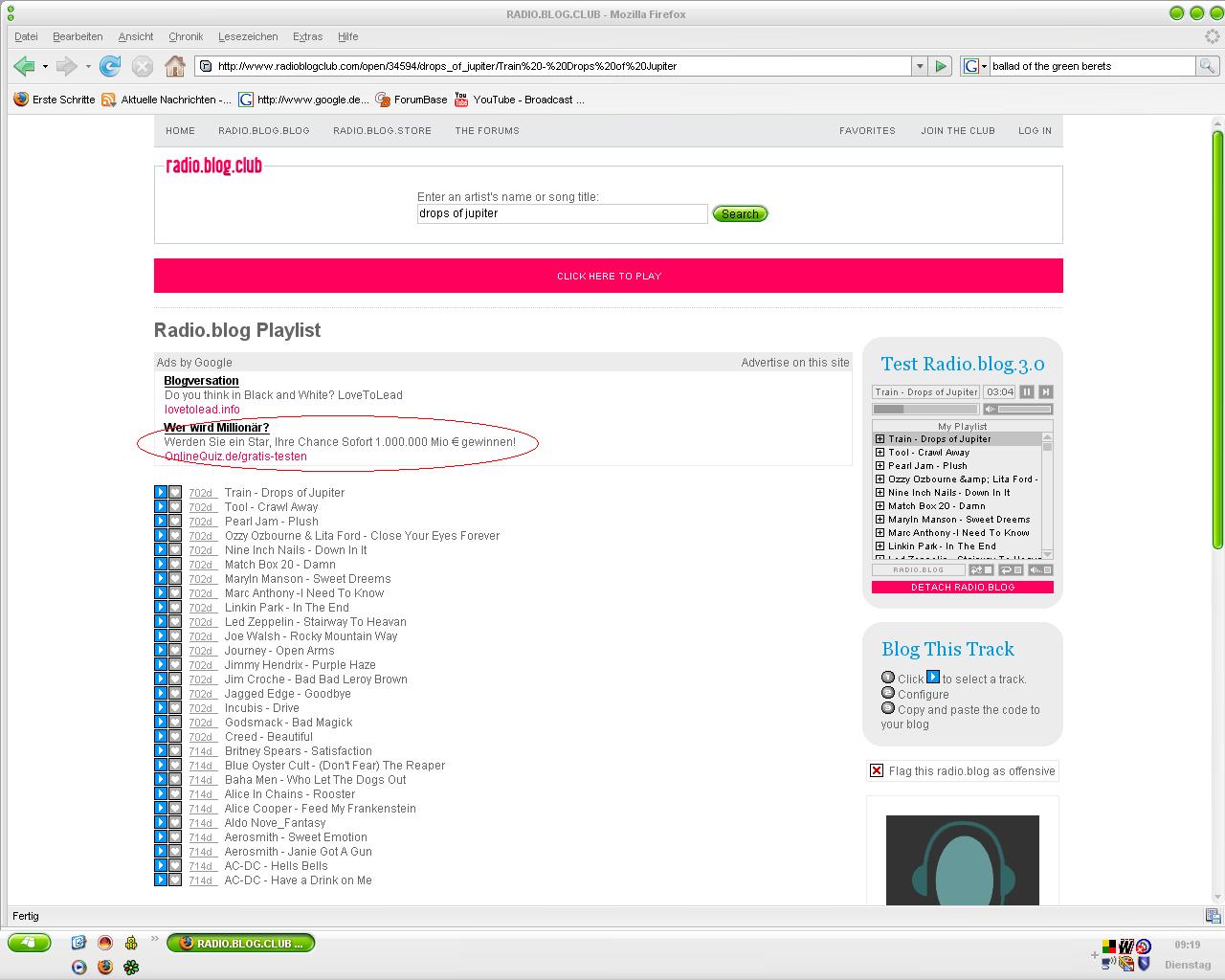Open the lovetolead.info ad link
This screenshot has width=1225, height=980.
pyautogui.click(x=202, y=409)
